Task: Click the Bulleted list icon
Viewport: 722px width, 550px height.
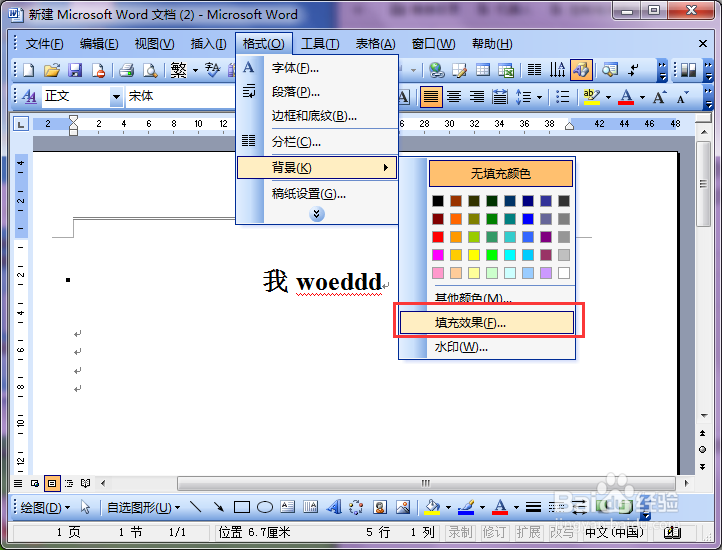Action: click(563, 97)
